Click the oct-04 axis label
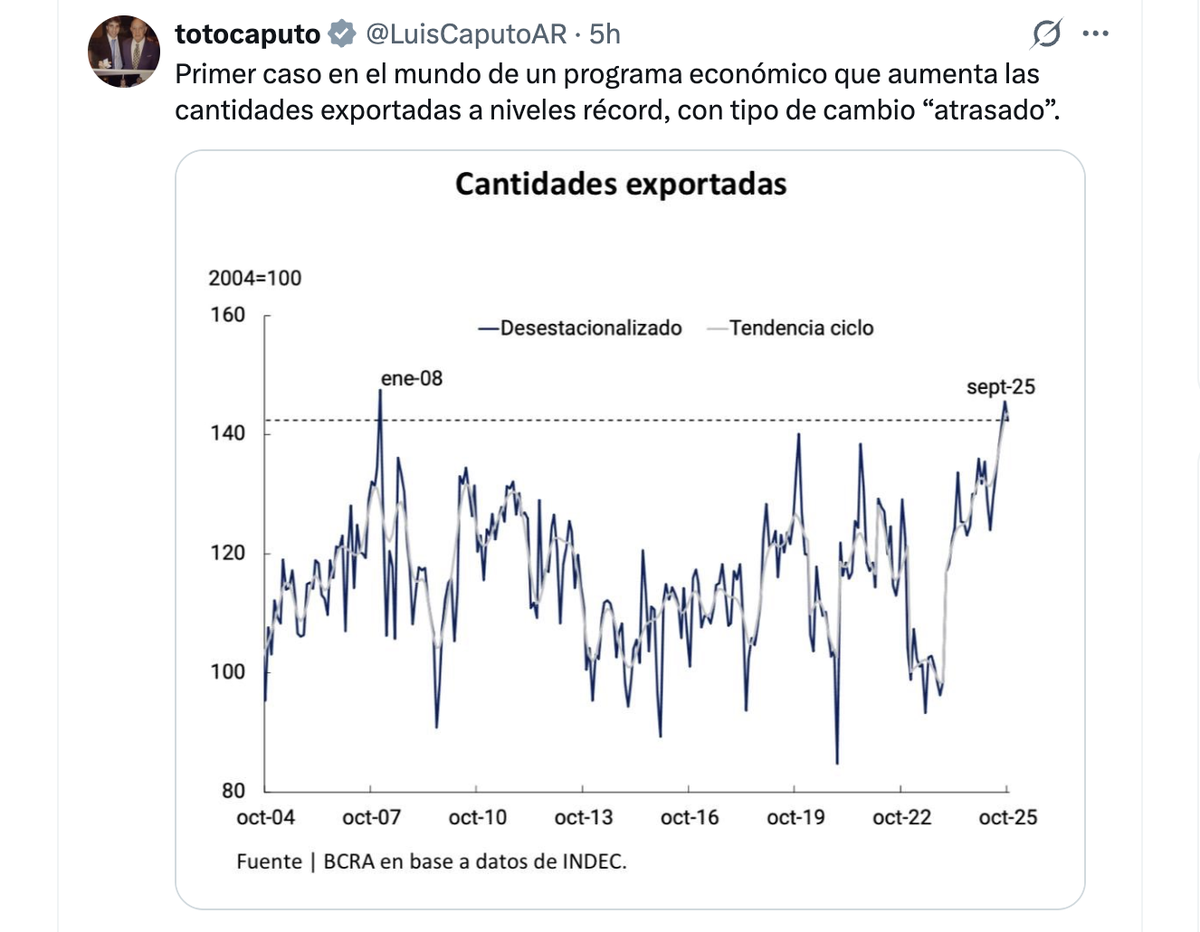This screenshot has width=1200, height=932. pyautogui.click(x=265, y=818)
